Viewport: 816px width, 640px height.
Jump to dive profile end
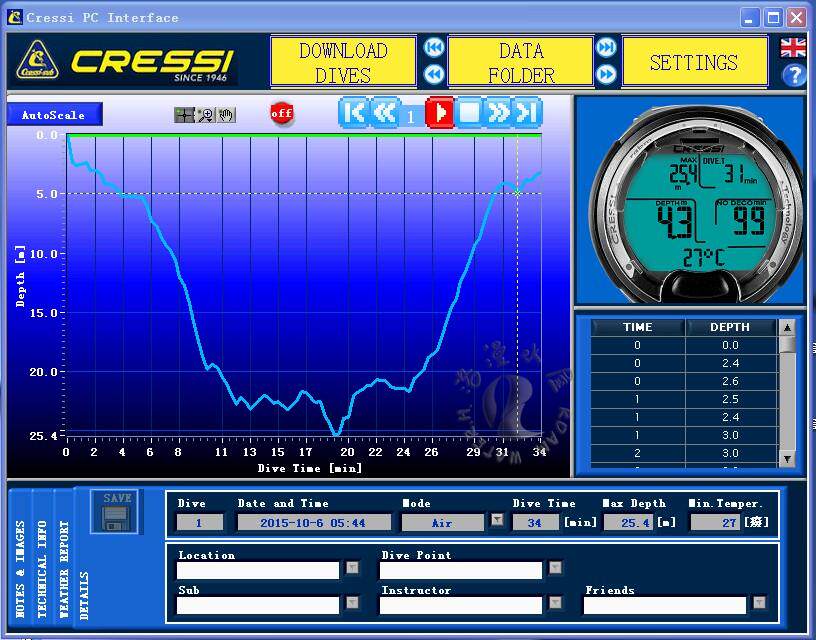[527, 112]
